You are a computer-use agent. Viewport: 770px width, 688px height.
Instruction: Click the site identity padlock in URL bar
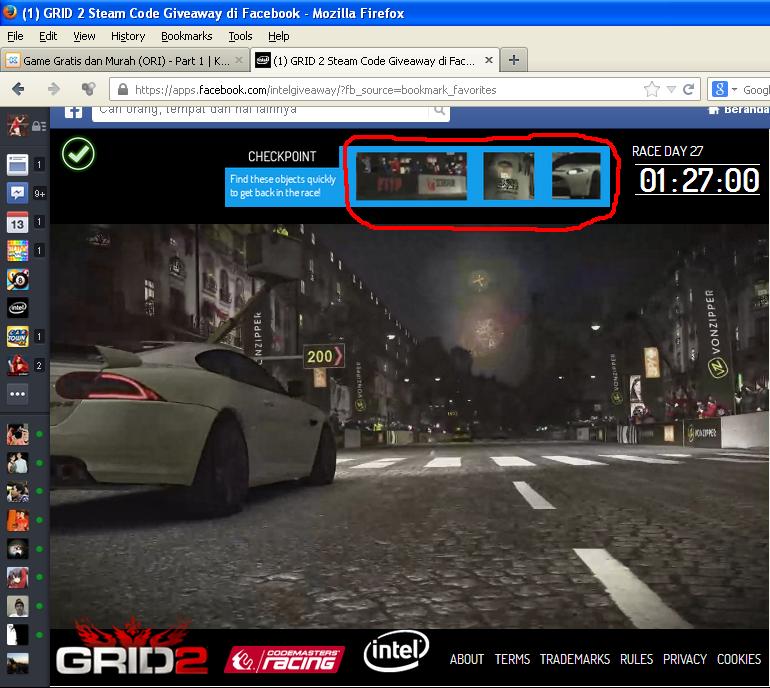click(123, 89)
